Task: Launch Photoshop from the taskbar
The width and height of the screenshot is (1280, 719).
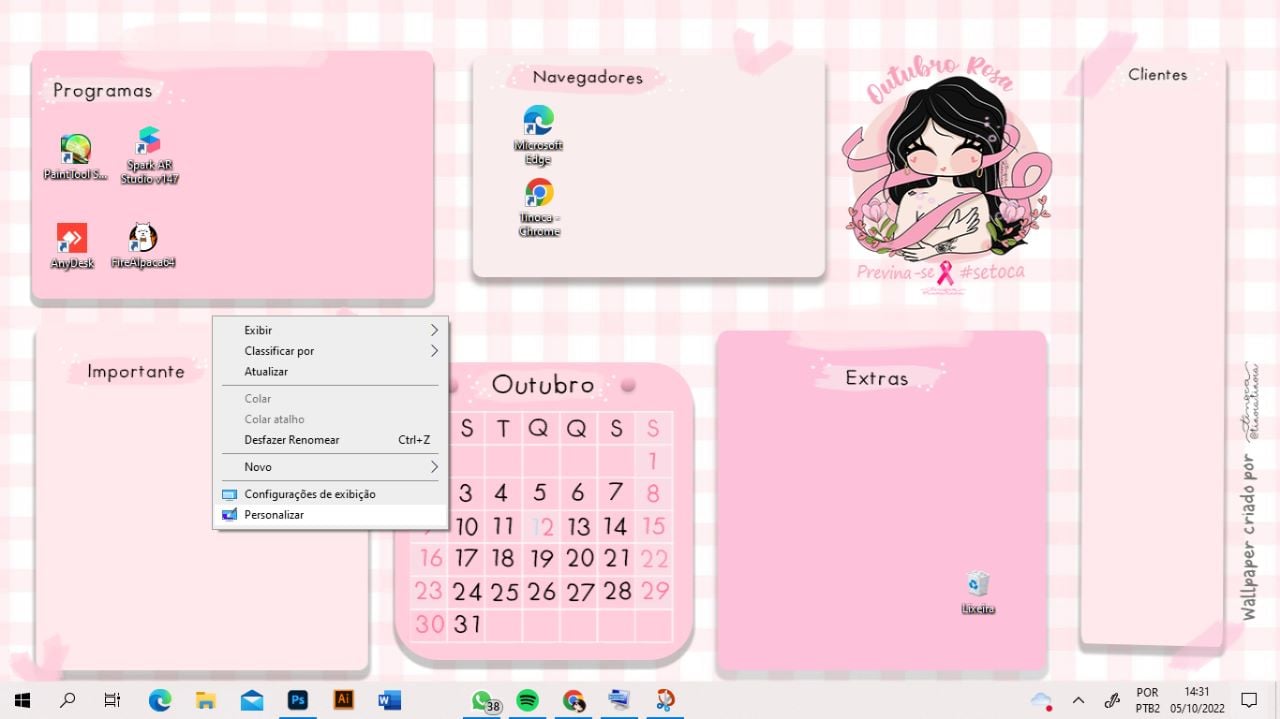Action: (x=297, y=700)
